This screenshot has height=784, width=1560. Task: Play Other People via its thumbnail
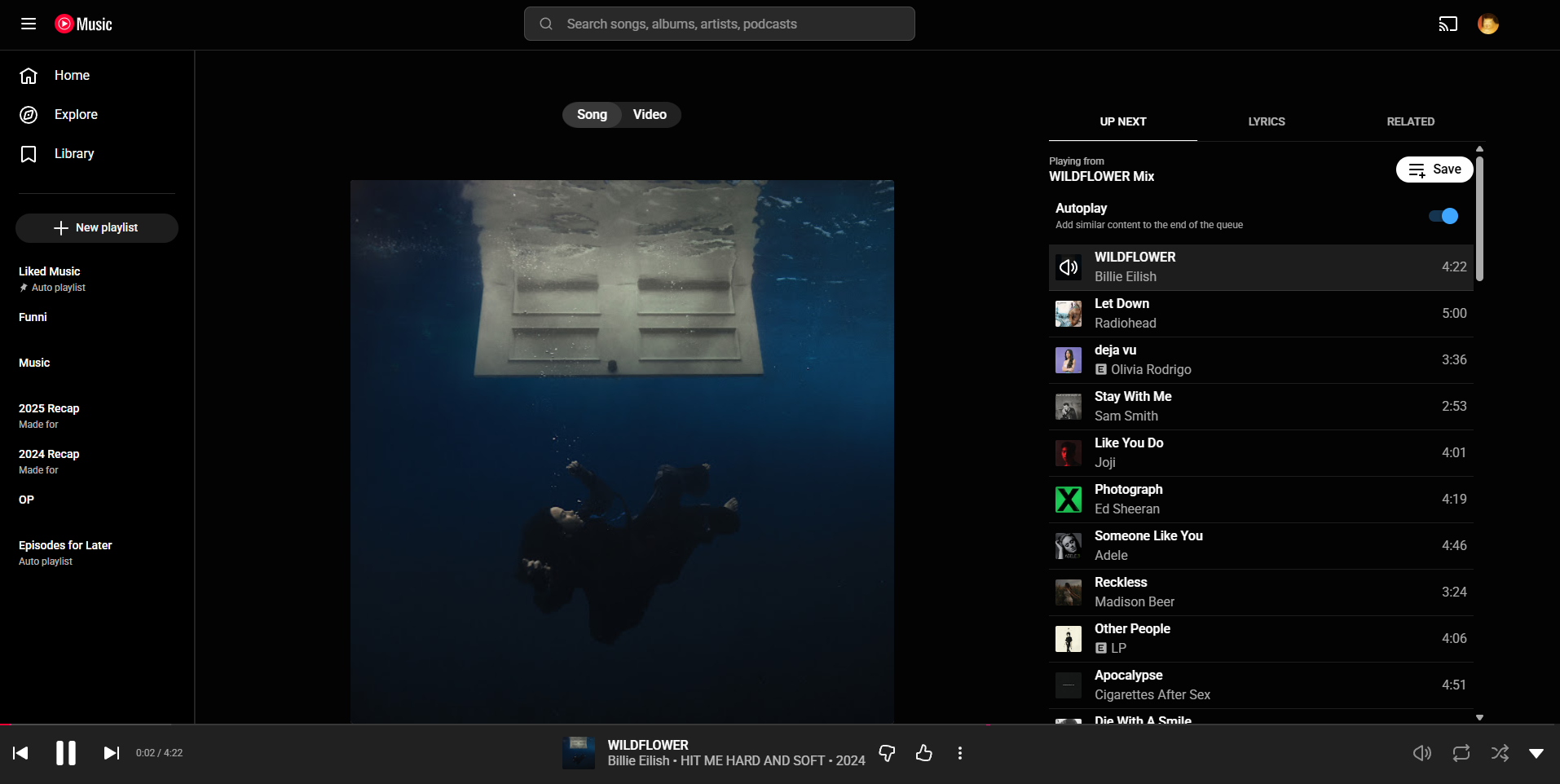(1069, 639)
